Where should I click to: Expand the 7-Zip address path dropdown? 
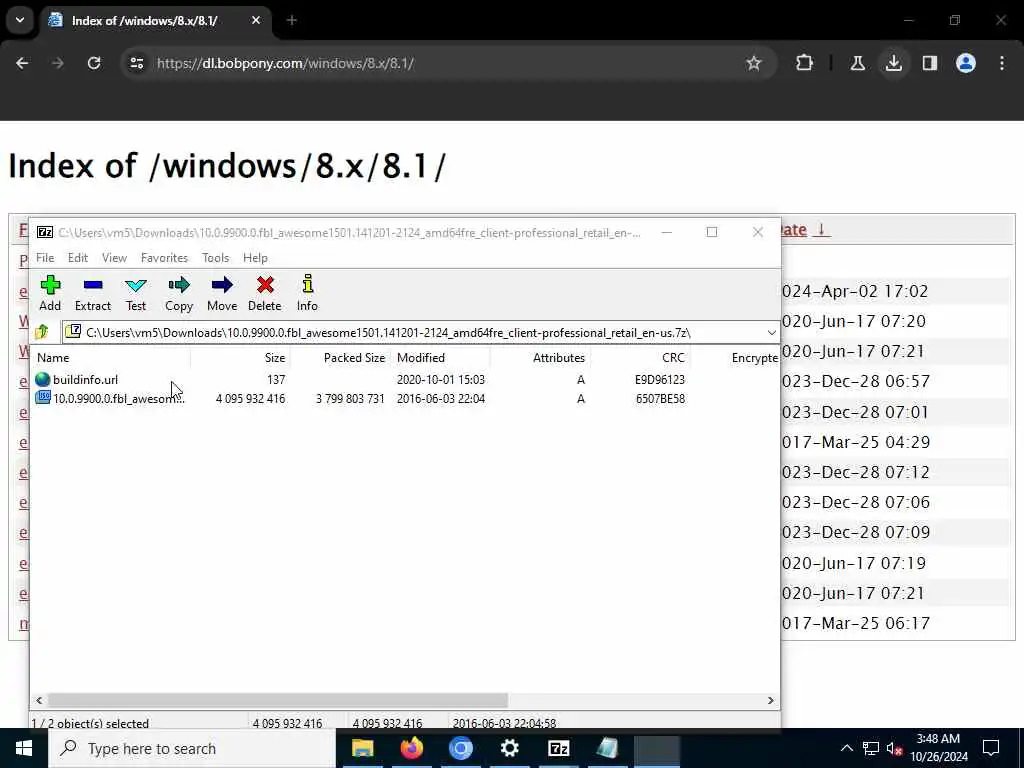point(771,333)
